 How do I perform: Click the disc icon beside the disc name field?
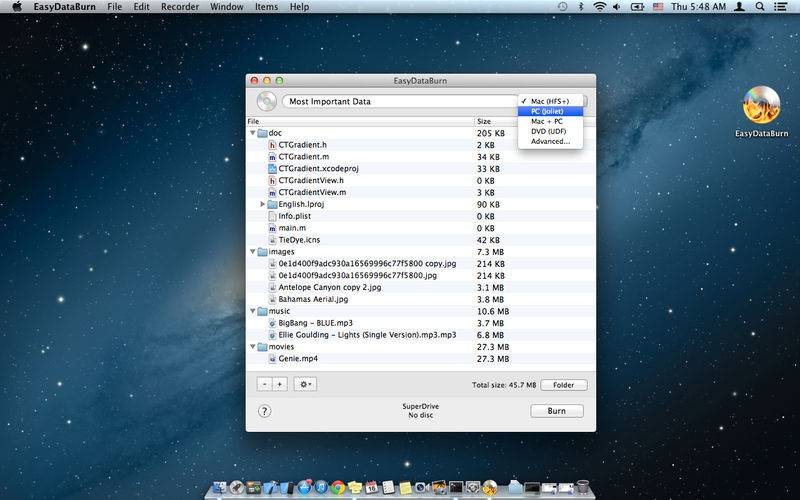[266, 101]
